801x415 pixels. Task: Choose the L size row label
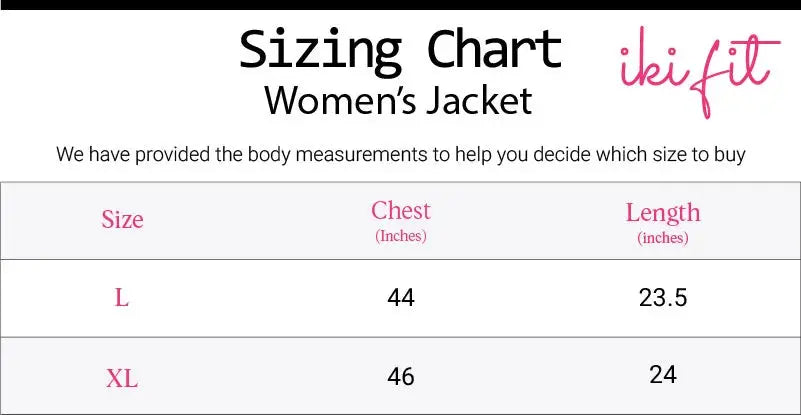(122, 298)
